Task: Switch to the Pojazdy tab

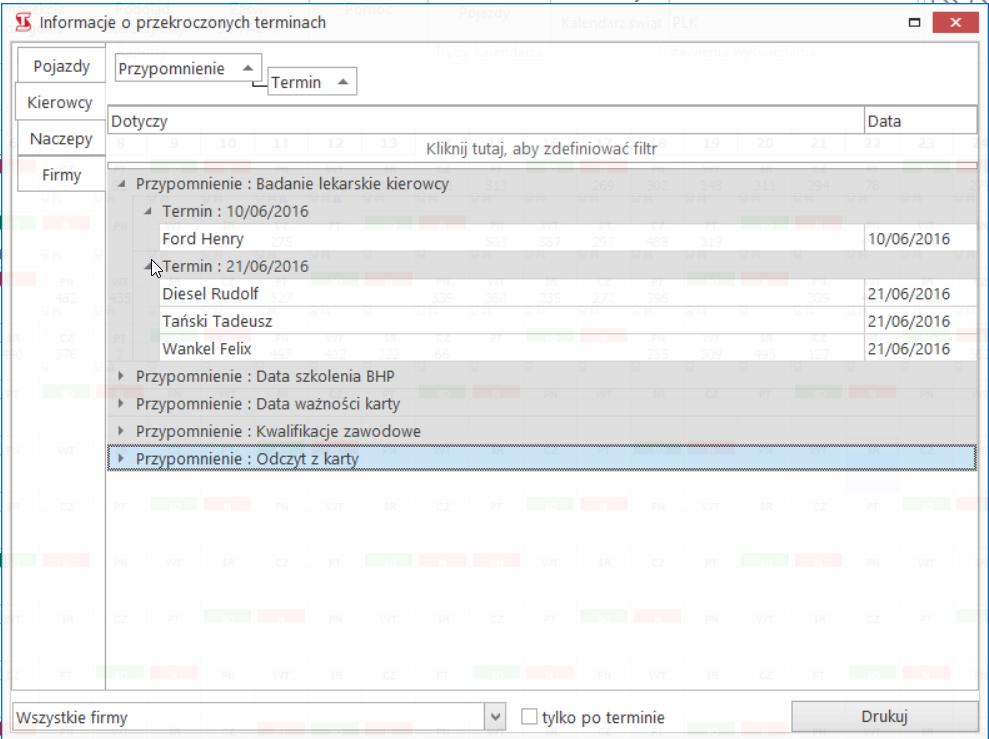Action: [x=61, y=66]
